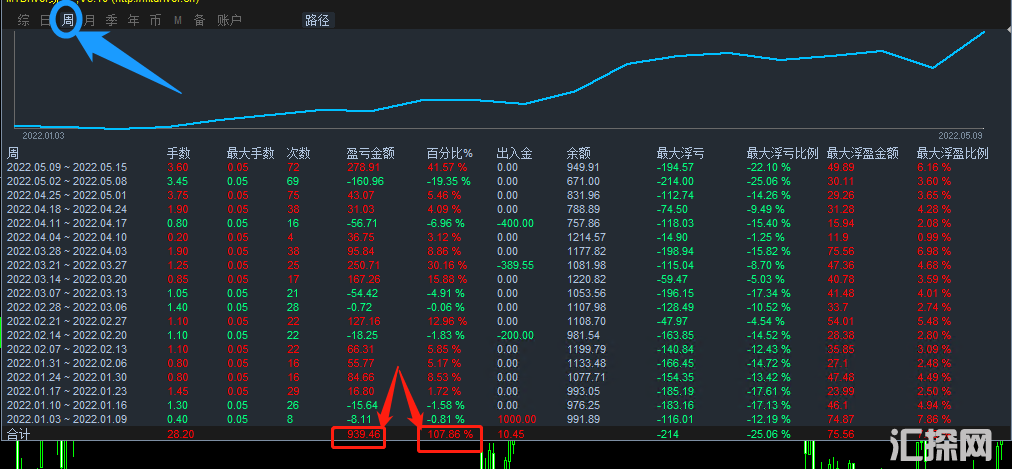Screen dimensions: 1012x469
Task: Switch to the 周 (weekly) tab
Action: [x=67, y=20]
